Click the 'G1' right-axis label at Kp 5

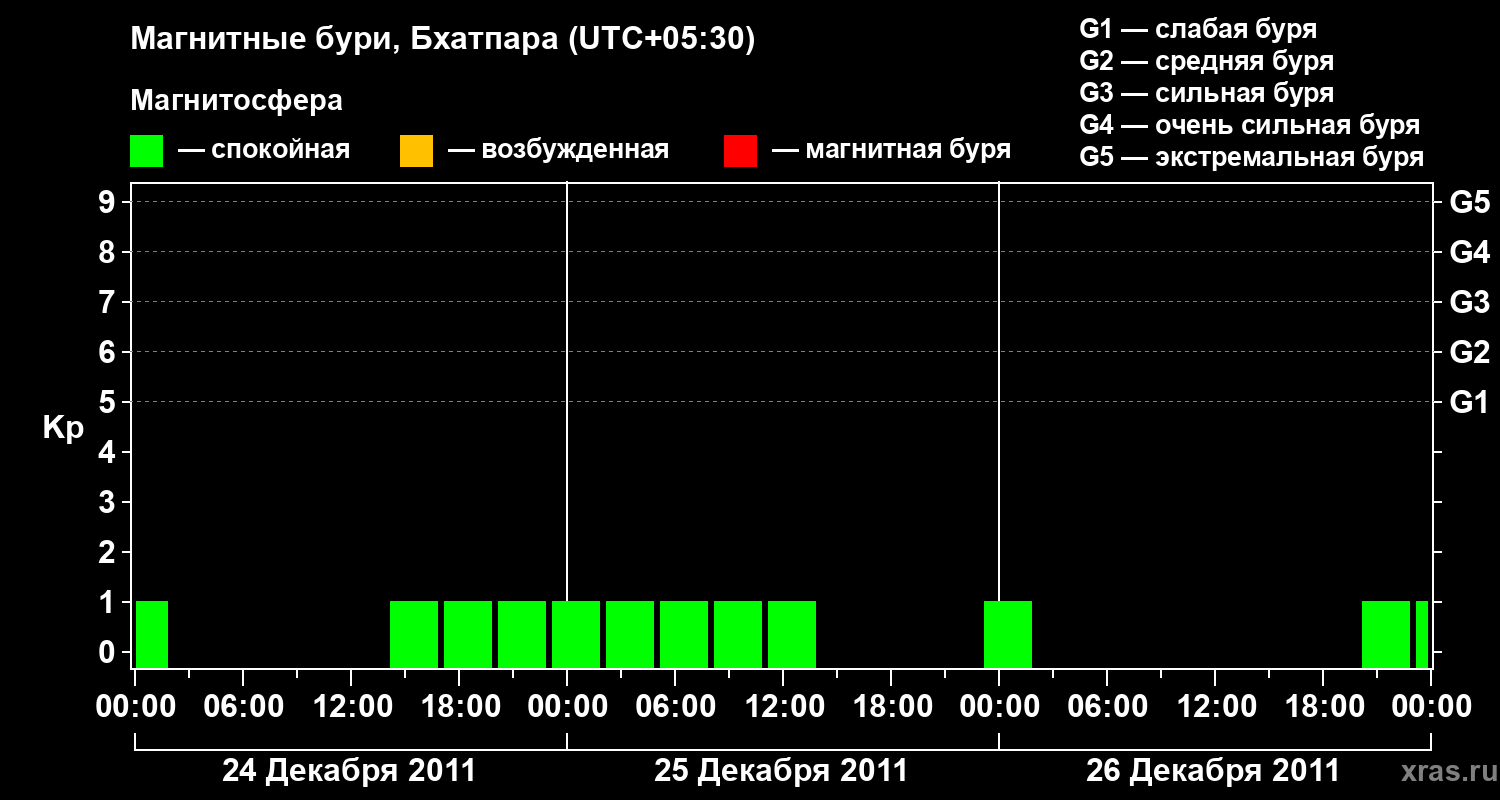(1470, 402)
